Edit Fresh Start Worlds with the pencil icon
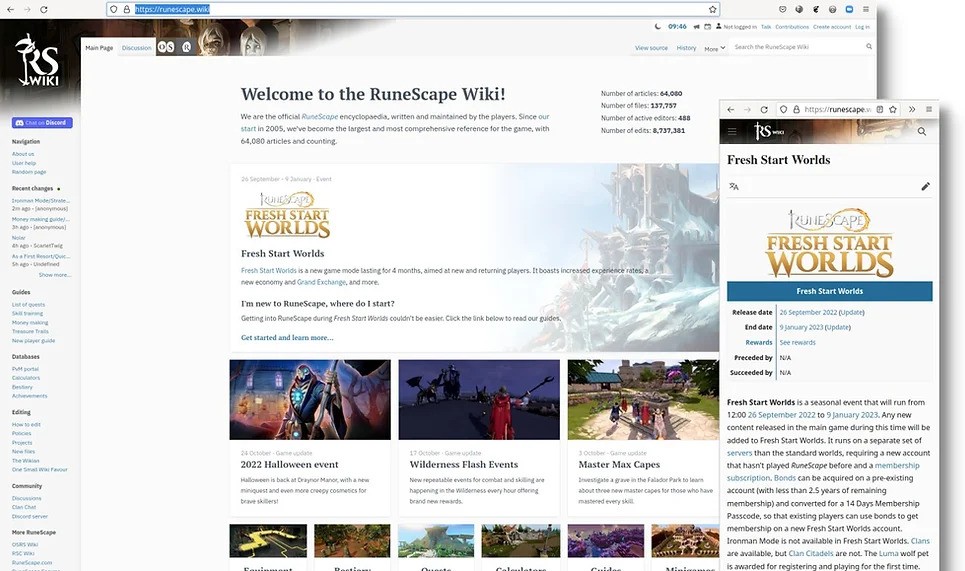The width and height of the screenshot is (965, 571). pyautogui.click(x=925, y=186)
